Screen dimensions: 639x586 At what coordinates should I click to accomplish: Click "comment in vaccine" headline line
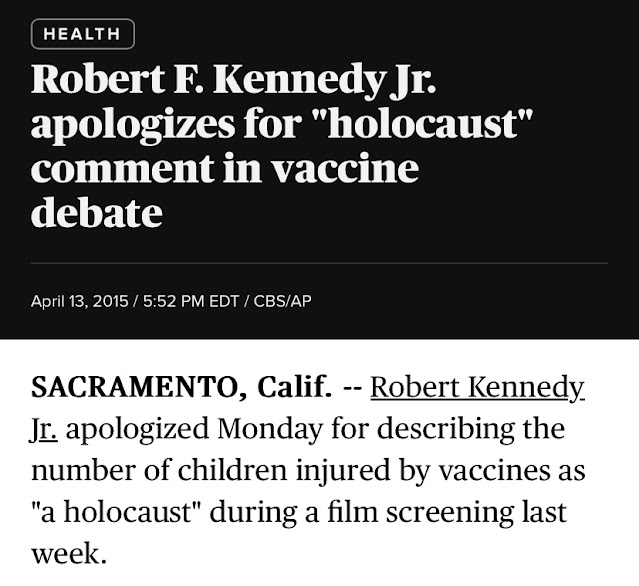(225, 168)
